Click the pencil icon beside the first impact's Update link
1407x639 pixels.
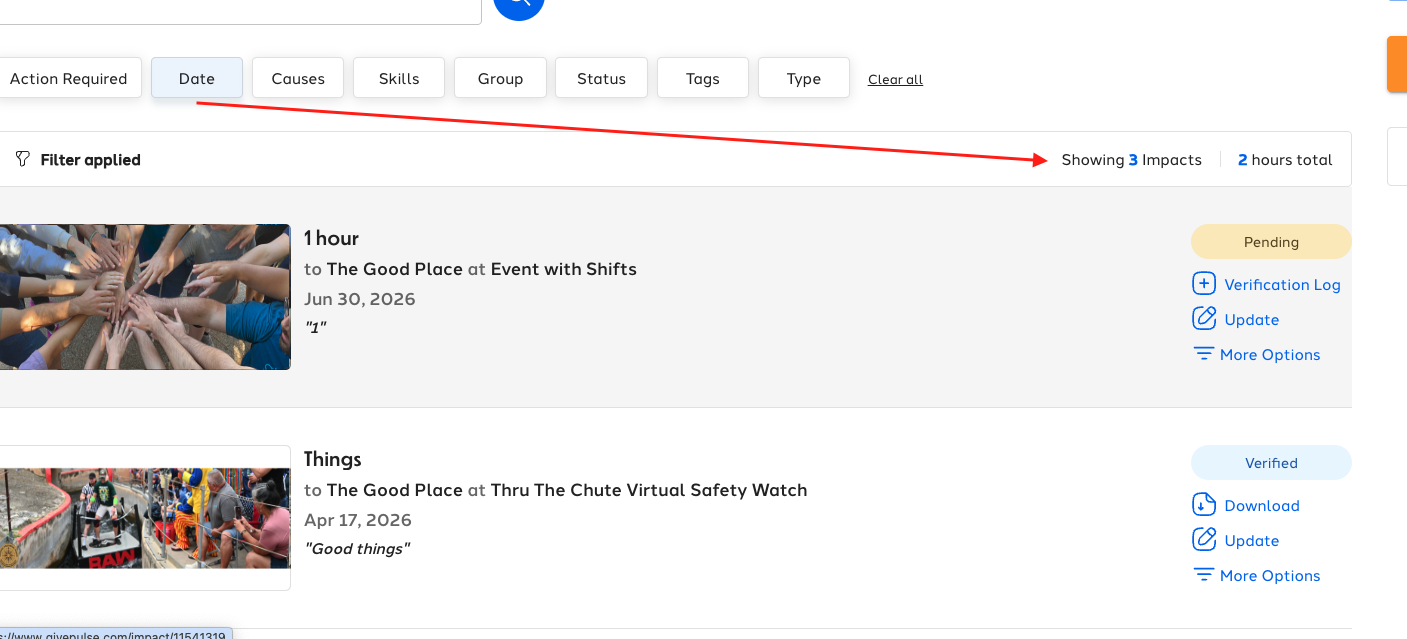(1204, 319)
